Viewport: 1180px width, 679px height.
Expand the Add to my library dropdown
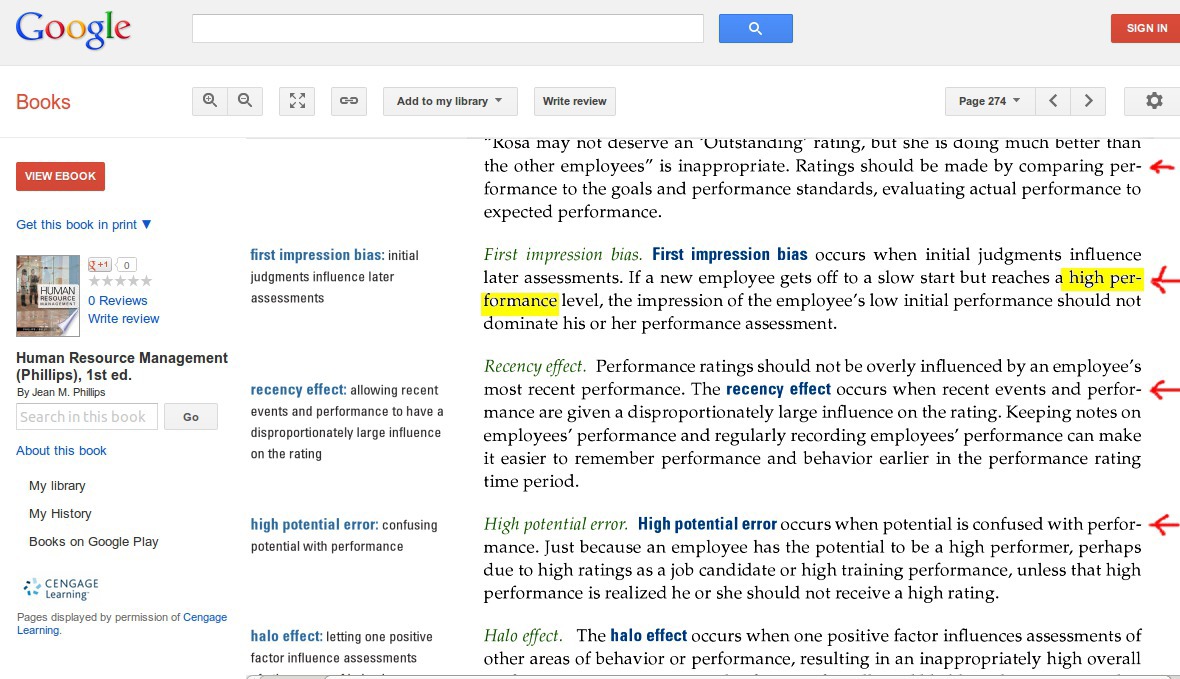pyautogui.click(x=450, y=101)
